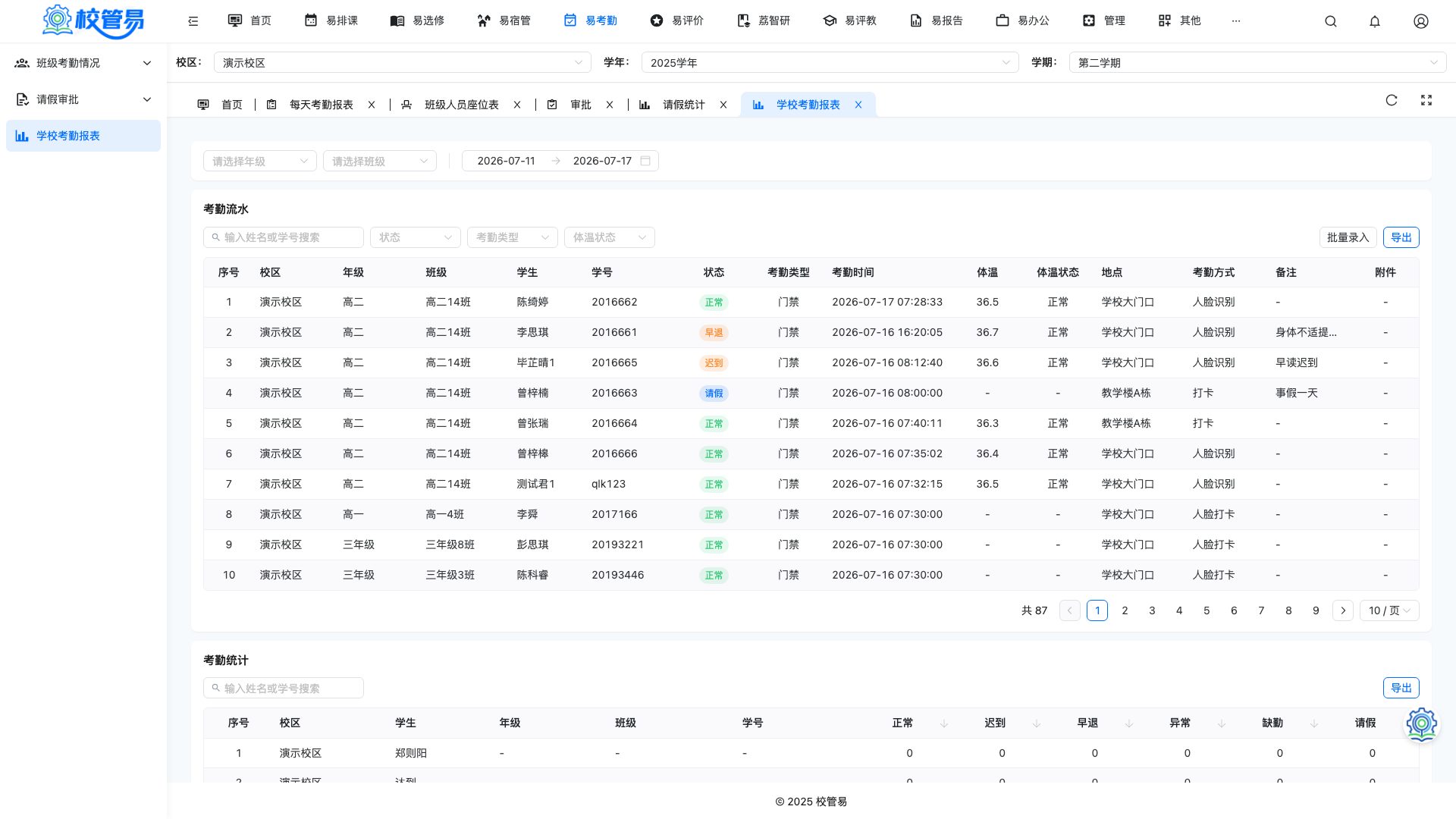Image resolution: width=1456 pixels, height=819 pixels.
Task: Sort the 异常 column in 考勤统计
Action: [1222, 723]
